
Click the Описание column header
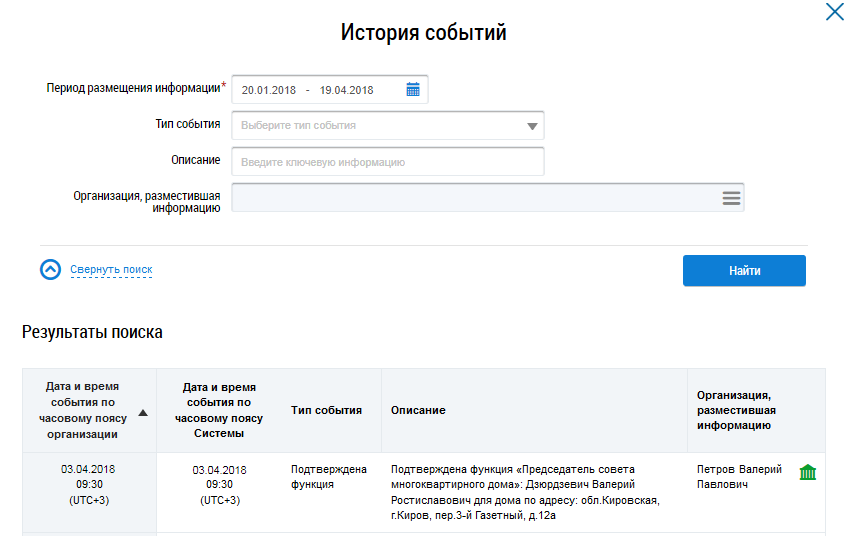coord(418,410)
